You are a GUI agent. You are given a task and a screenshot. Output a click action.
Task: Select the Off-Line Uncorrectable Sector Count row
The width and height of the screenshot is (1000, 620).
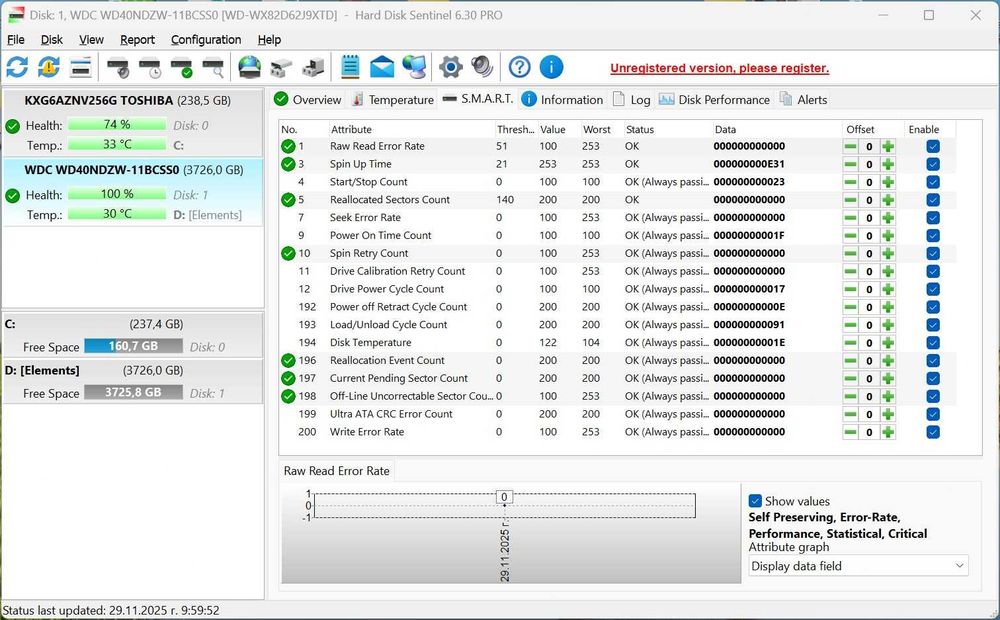tap(617, 396)
